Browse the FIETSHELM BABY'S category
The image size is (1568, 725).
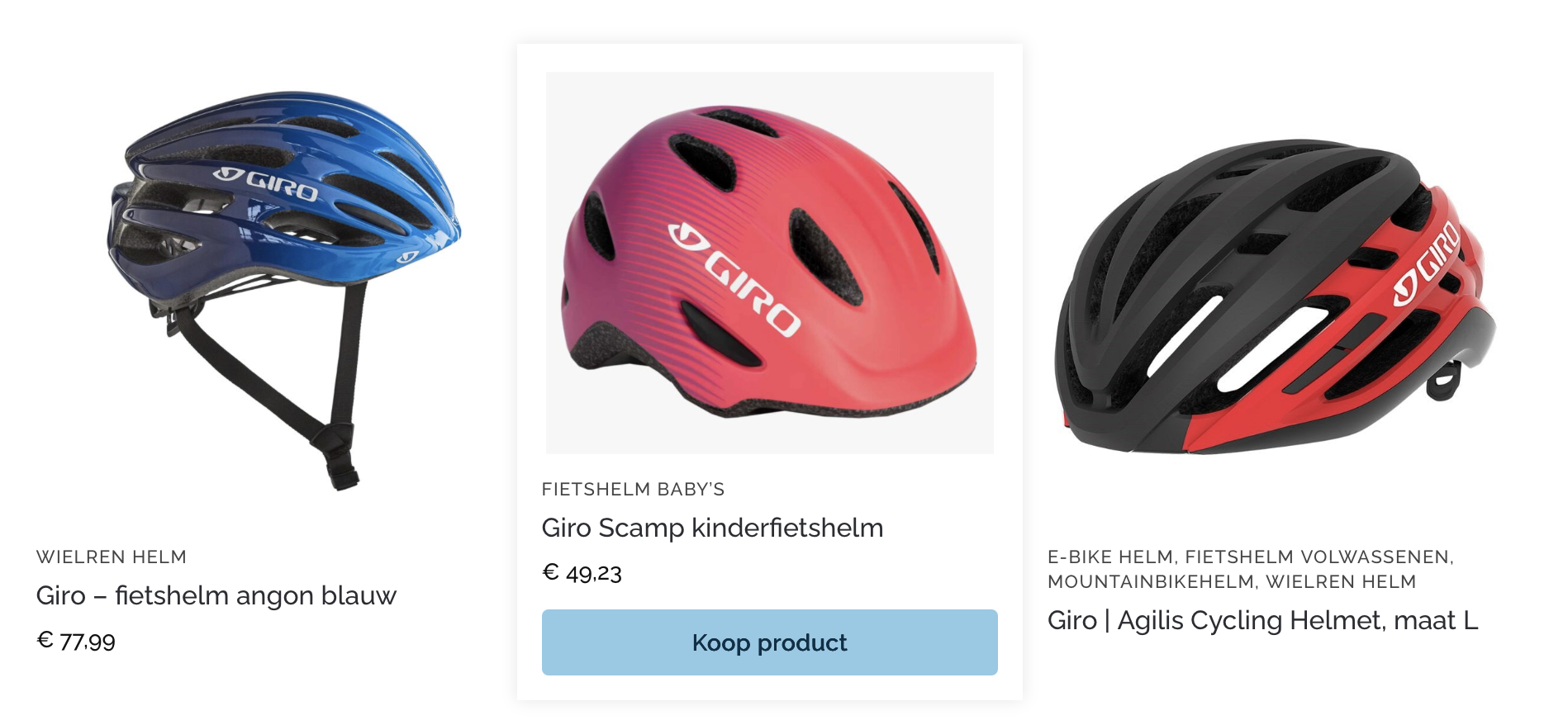632,489
